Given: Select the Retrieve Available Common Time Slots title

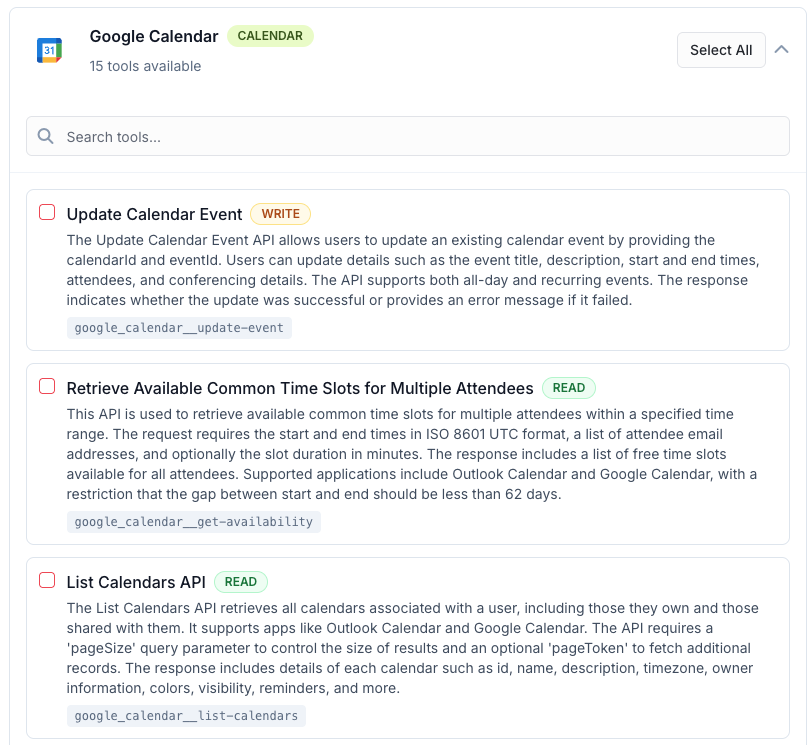Looking at the screenshot, I should [x=300, y=388].
